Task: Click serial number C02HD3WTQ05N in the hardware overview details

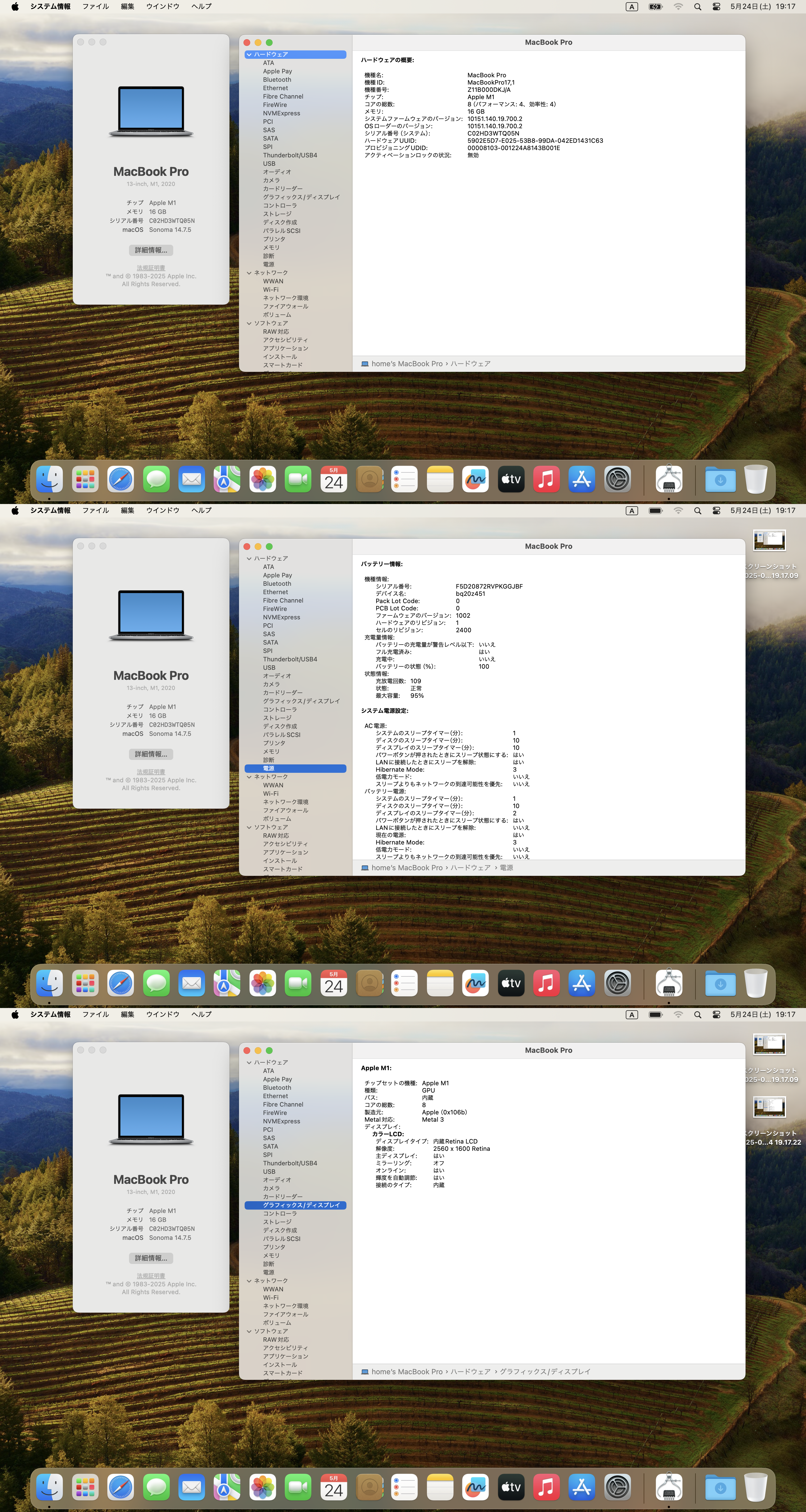Action: click(x=493, y=133)
